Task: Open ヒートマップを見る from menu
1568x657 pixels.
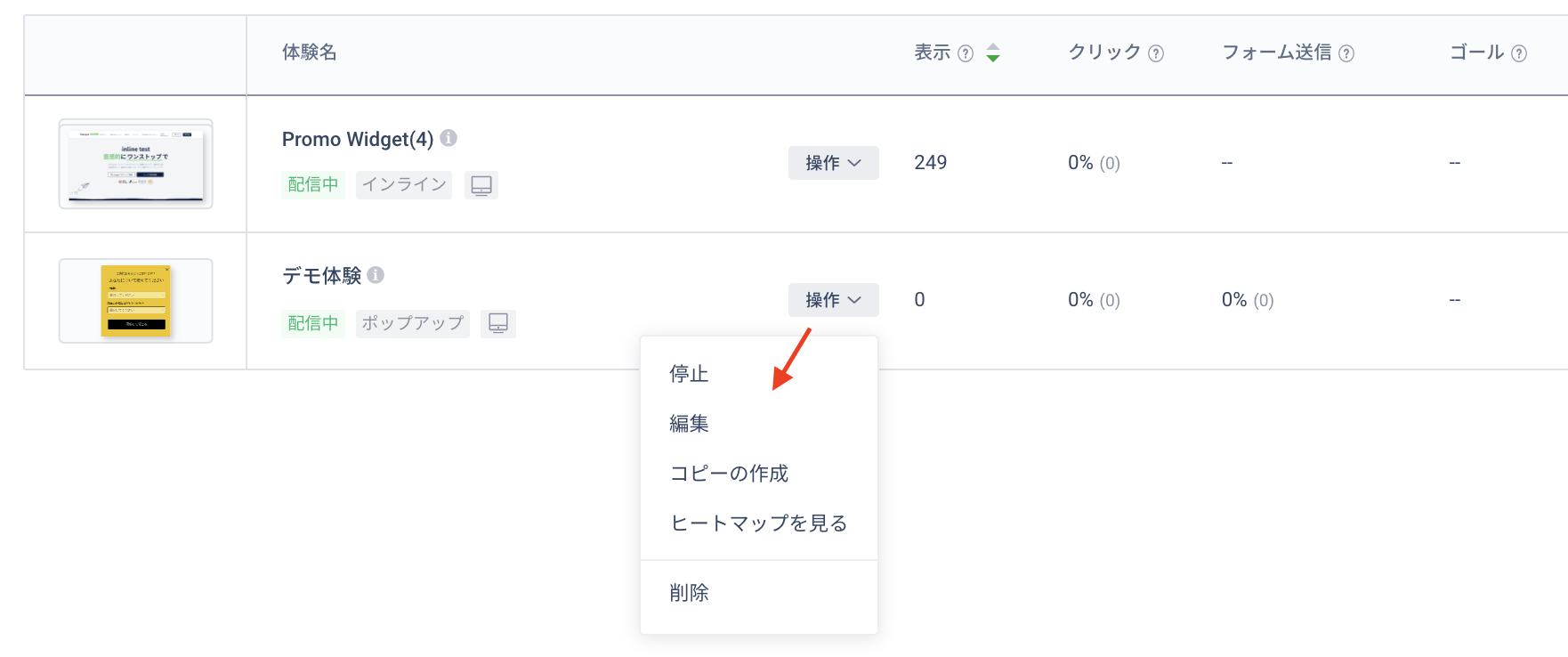Action: [758, 523]
